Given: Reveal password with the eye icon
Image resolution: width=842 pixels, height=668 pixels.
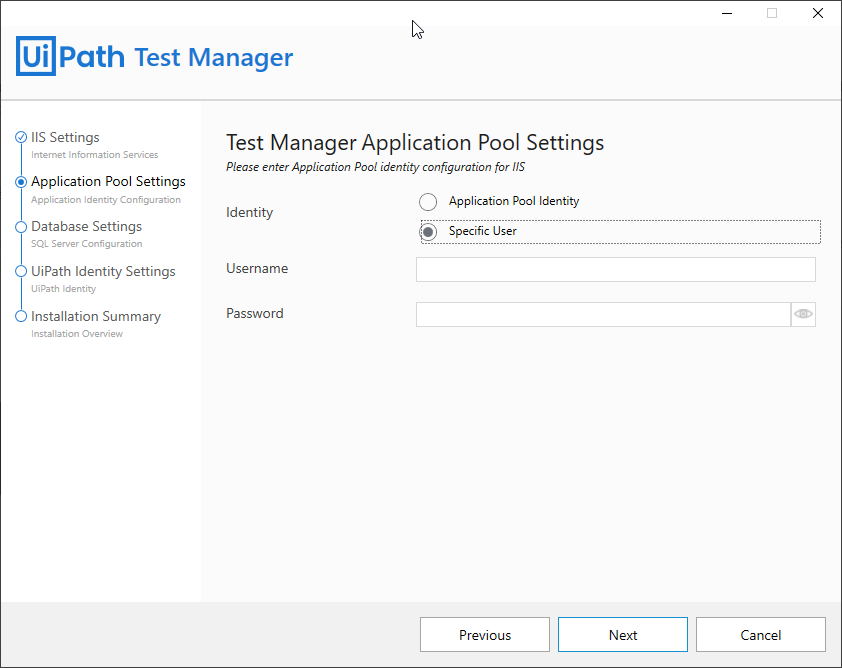Looking at the screenshot, I should pyautogui.click(x=803, y=314).
